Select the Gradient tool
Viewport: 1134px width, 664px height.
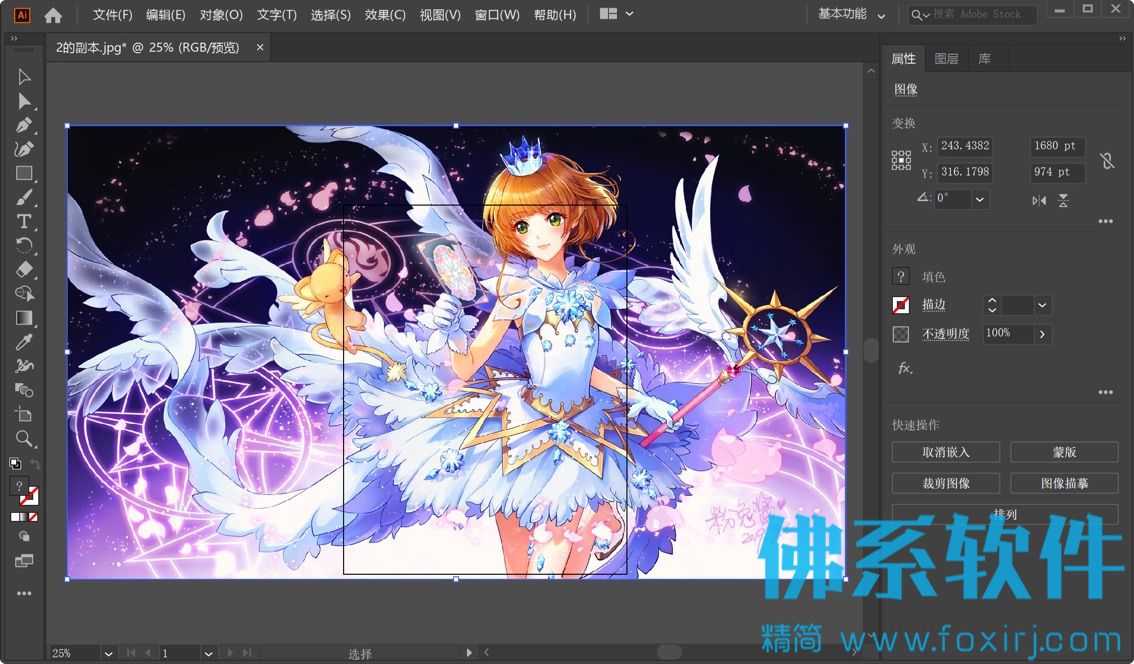point(24,318)
